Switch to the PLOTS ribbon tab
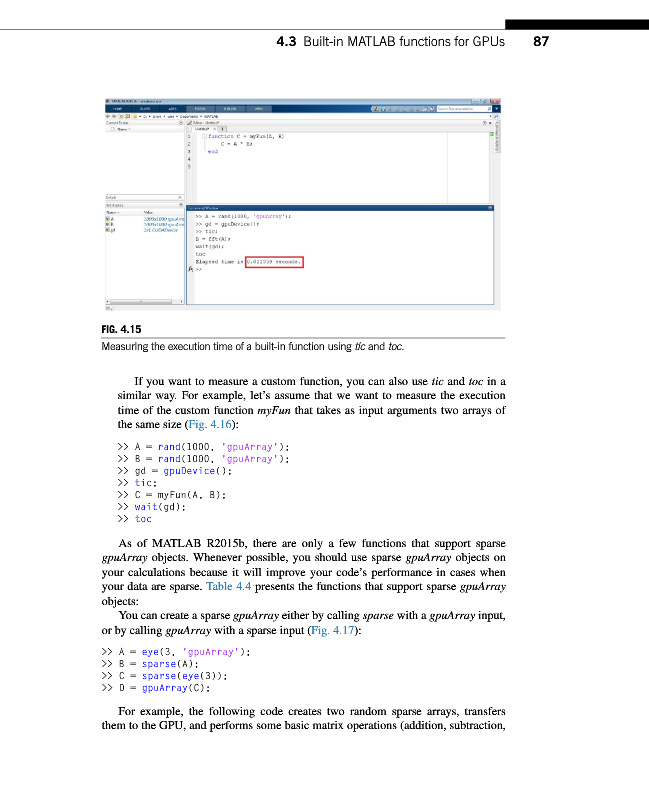649x800 pixels. (x=145, y=108)
